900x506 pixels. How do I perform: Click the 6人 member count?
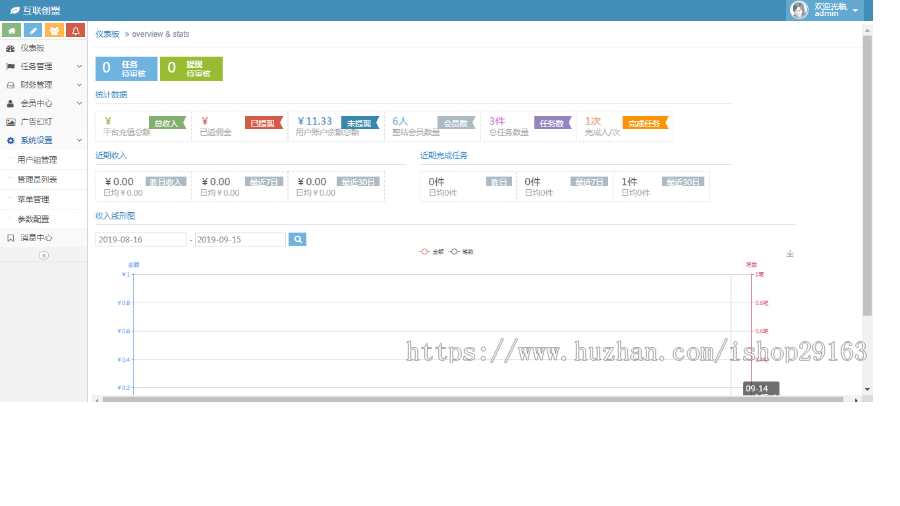400,121
